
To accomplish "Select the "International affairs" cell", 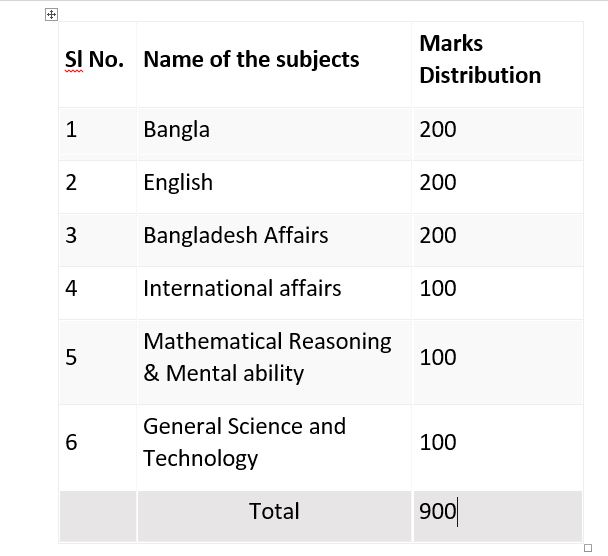I will point(242,289).
